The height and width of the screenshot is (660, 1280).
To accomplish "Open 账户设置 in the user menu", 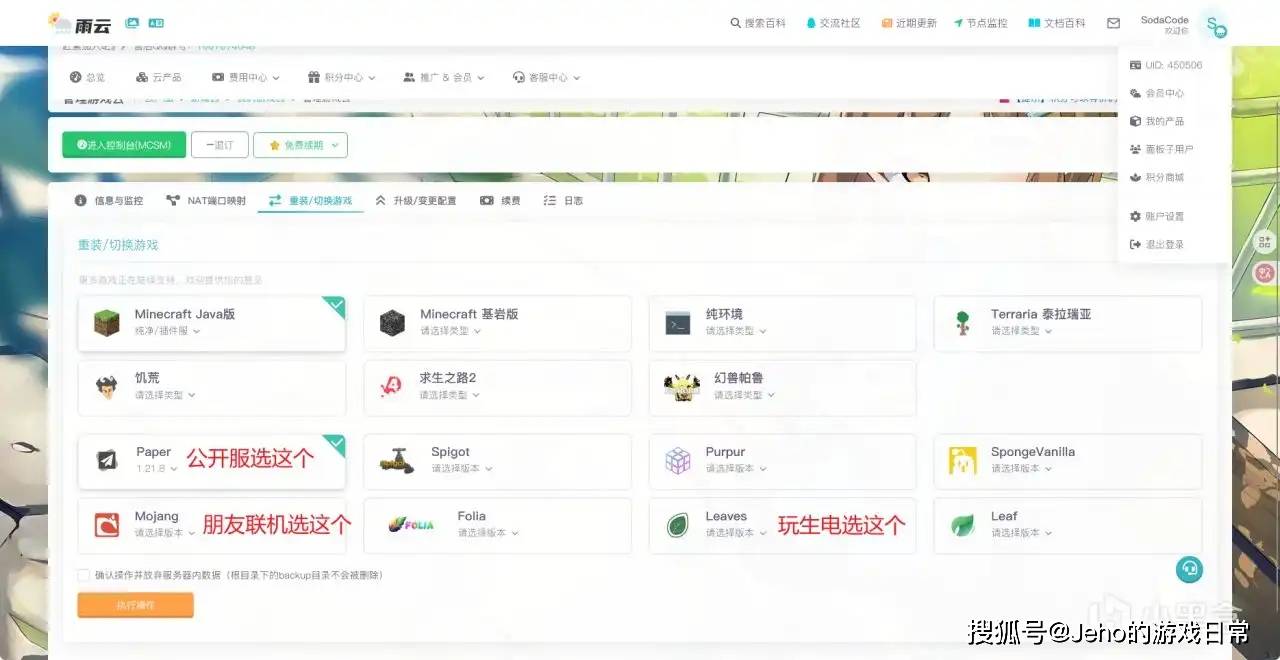I will (x=1157, y=216).
